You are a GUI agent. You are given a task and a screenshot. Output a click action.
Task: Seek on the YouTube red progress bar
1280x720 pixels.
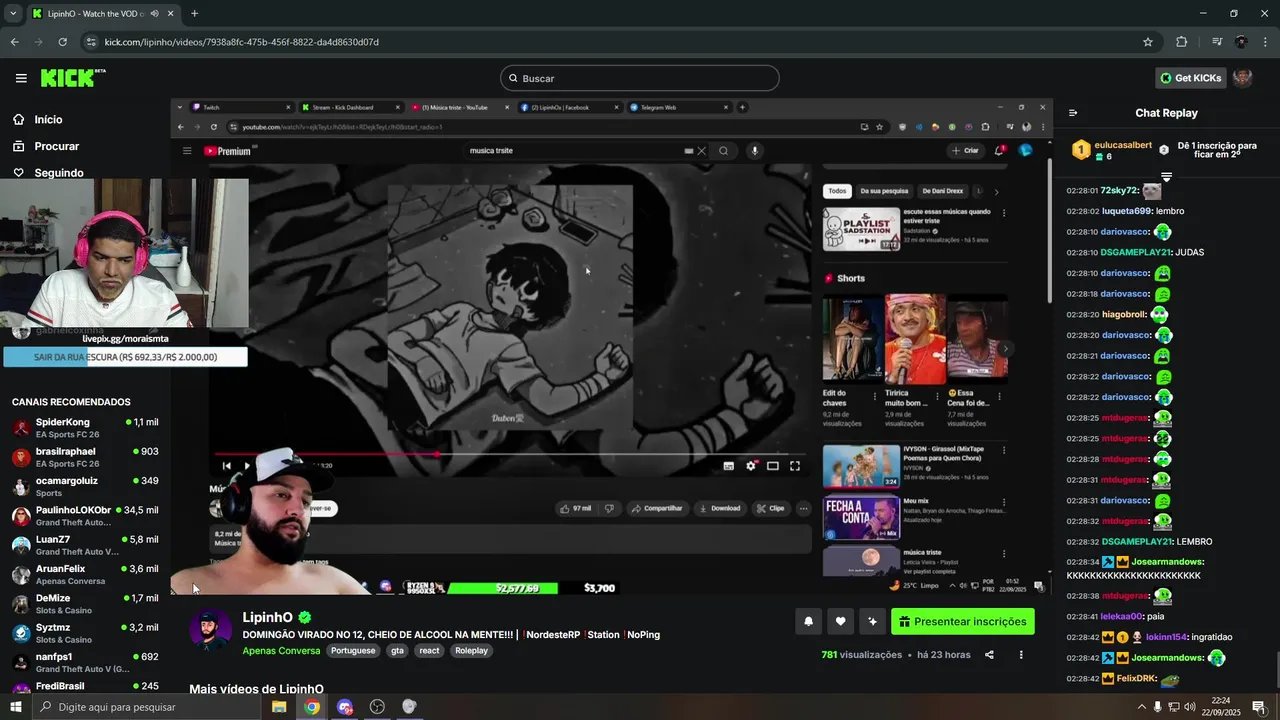[x=510, y=454]
